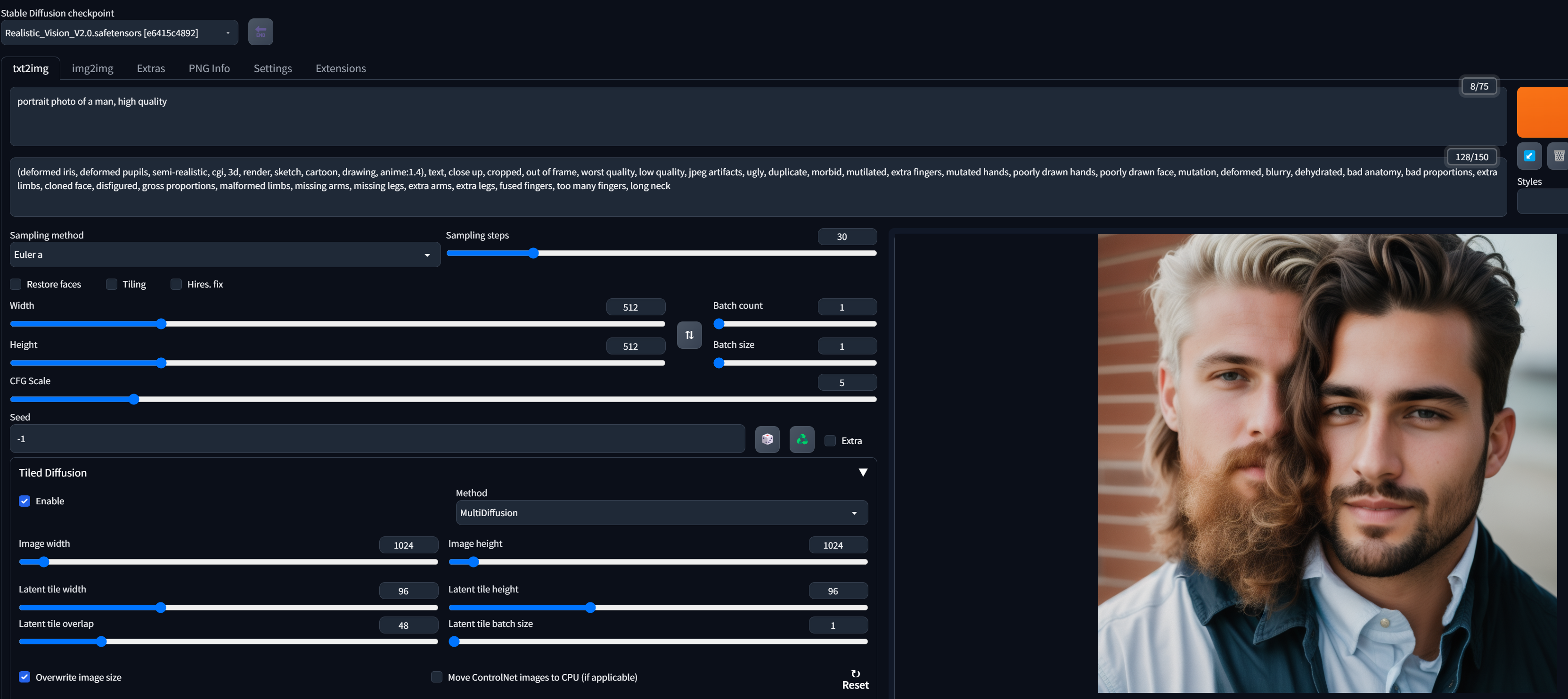The image size is (1568, 699).
Task: Open the PNG Info tab
Action: 209,68
